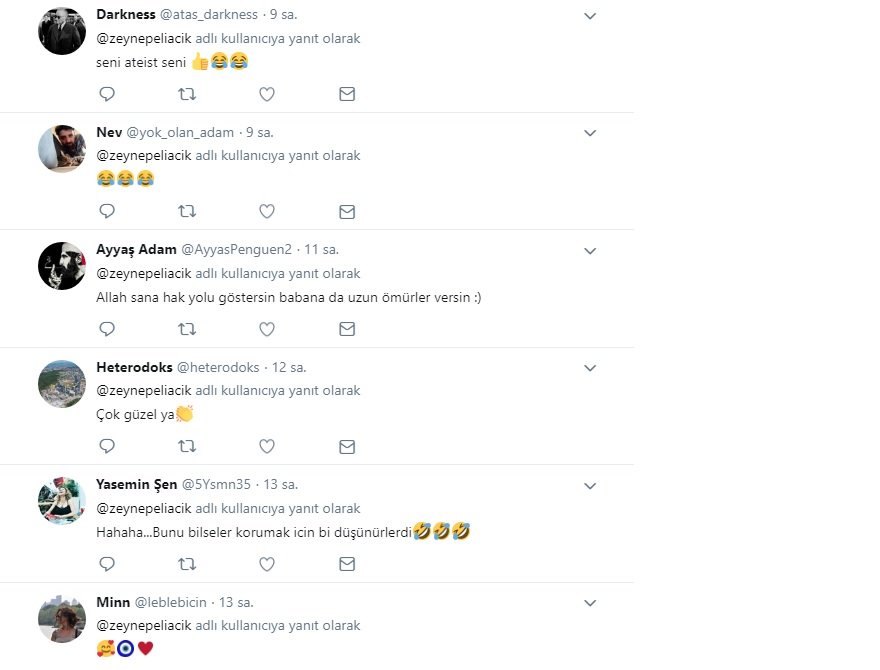The image size is (880, 670).
Task: Expand the options chevron on Darkness's tweet
Action: pos(590,15)
